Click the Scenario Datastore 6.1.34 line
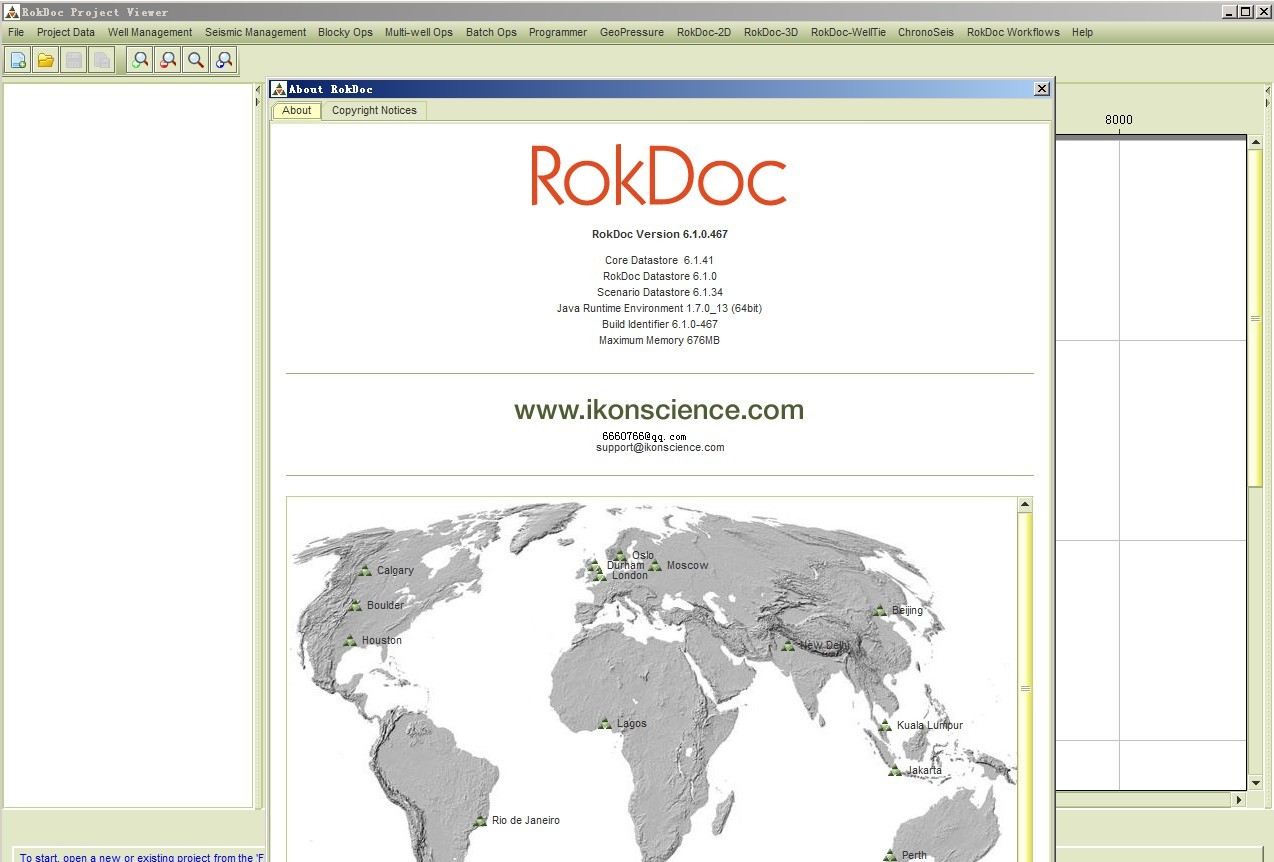Image resolution: width=1274 pixels, height=862 pixels. coord(660,293)
